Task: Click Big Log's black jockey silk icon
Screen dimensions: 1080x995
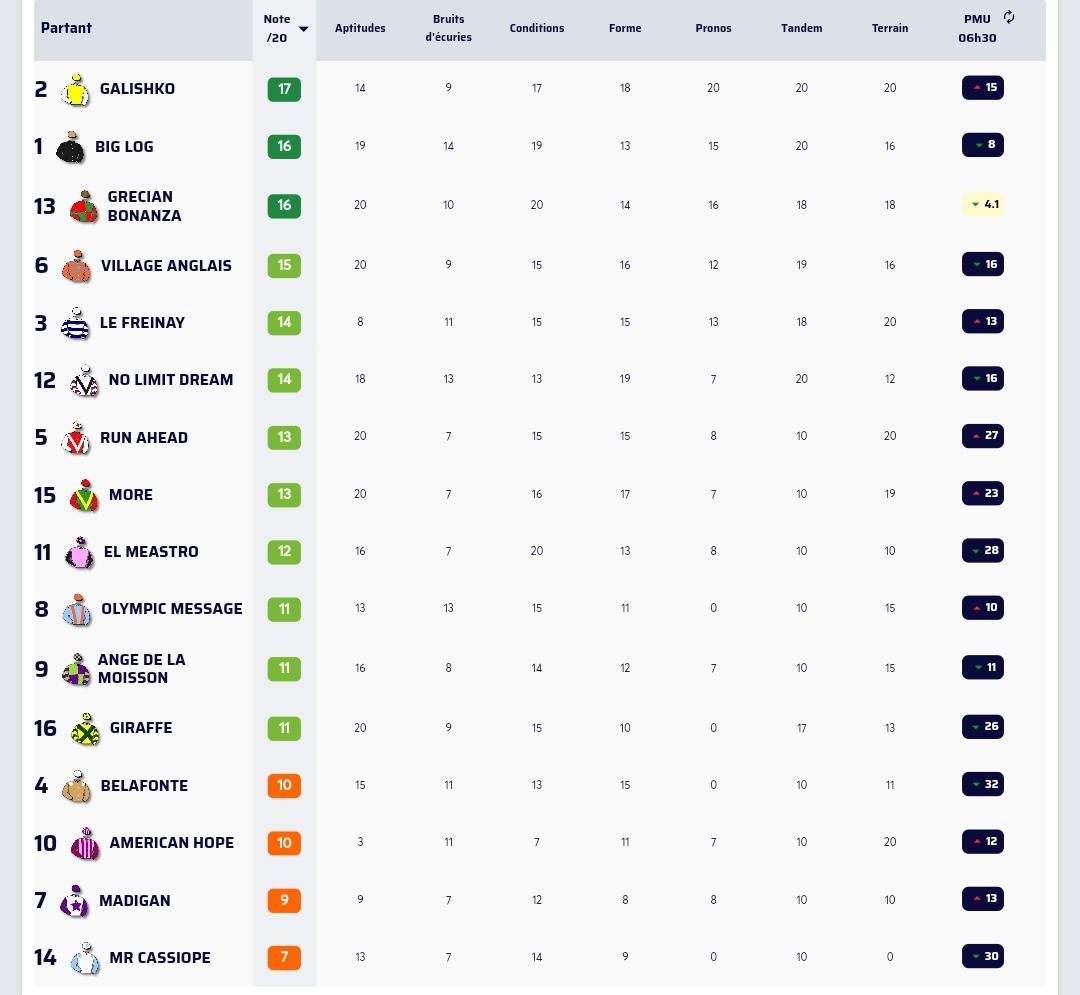Action: click(x=70, y=147)
